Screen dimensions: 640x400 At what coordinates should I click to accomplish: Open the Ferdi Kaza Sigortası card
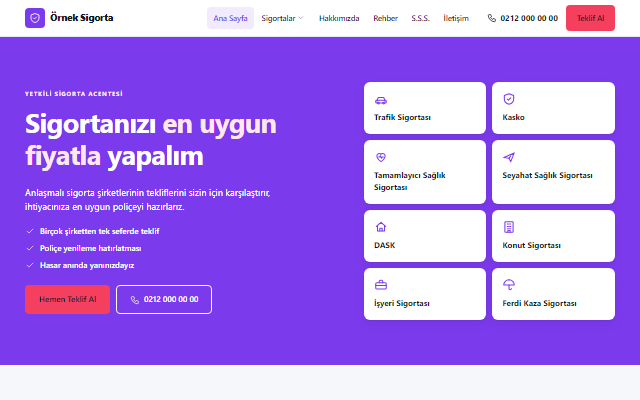pyautogui.click(x=553, y=294)
